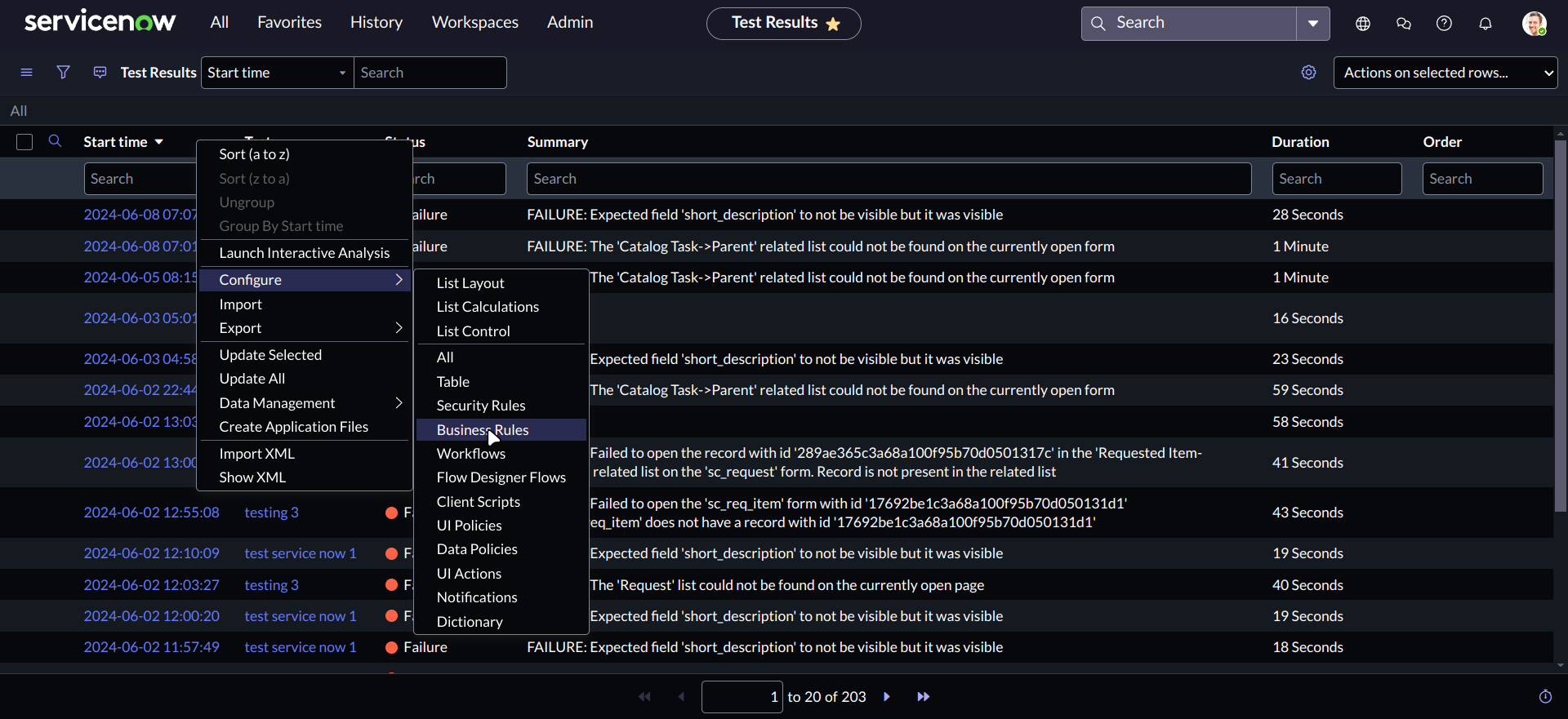Viewport: 1568px width, 719px height.
Task: Open list personalization gear icon
Action: pyautogui.click(x=1308, y=73)
